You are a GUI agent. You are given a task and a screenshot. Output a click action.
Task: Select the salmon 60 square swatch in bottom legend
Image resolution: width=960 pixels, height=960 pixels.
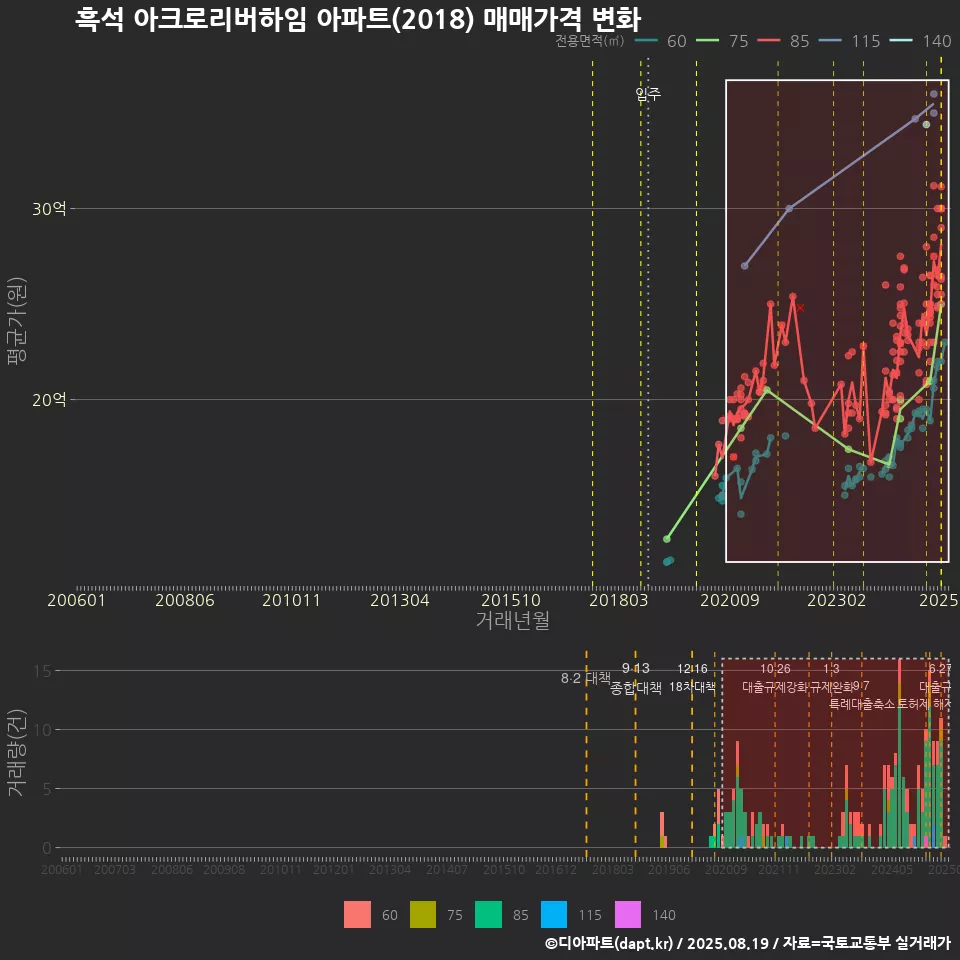click(357, 915)
